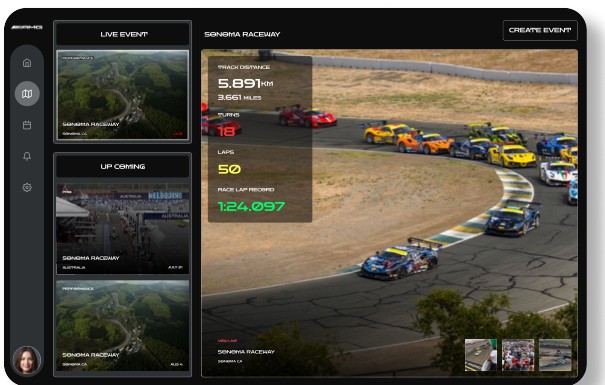Screen dimensions: 605x385
Task: Select the Live Event header
Action: click(123, 34)
